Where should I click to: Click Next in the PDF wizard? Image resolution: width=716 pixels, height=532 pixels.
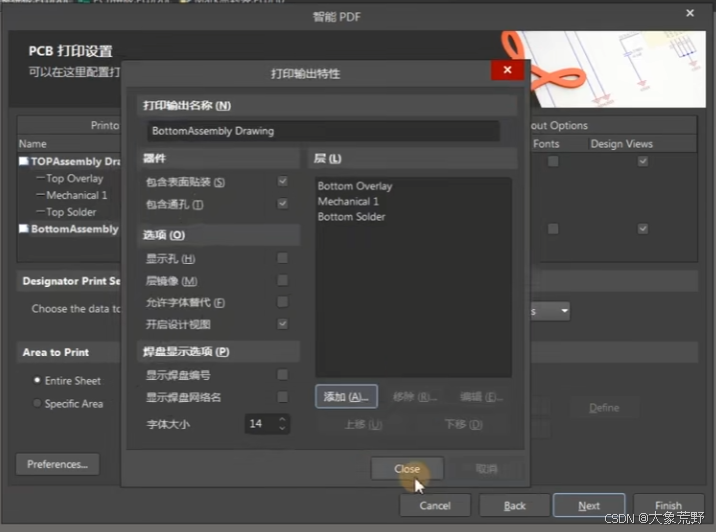pyautogui.click(x=589, y=506)
